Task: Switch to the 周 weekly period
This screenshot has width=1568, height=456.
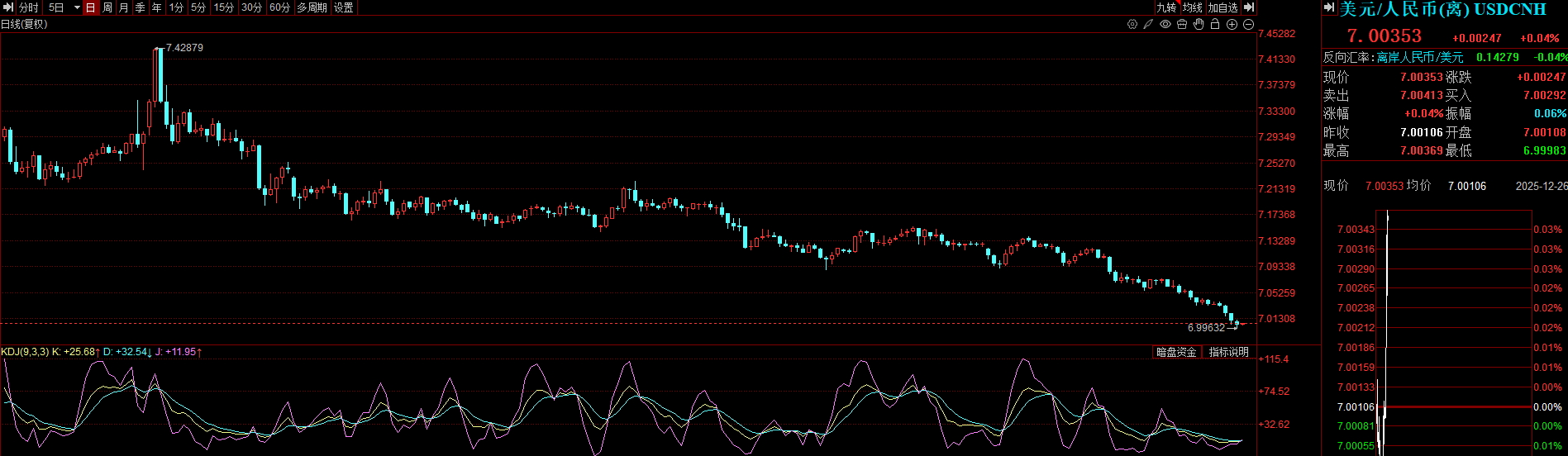Action: click(107, 7)
